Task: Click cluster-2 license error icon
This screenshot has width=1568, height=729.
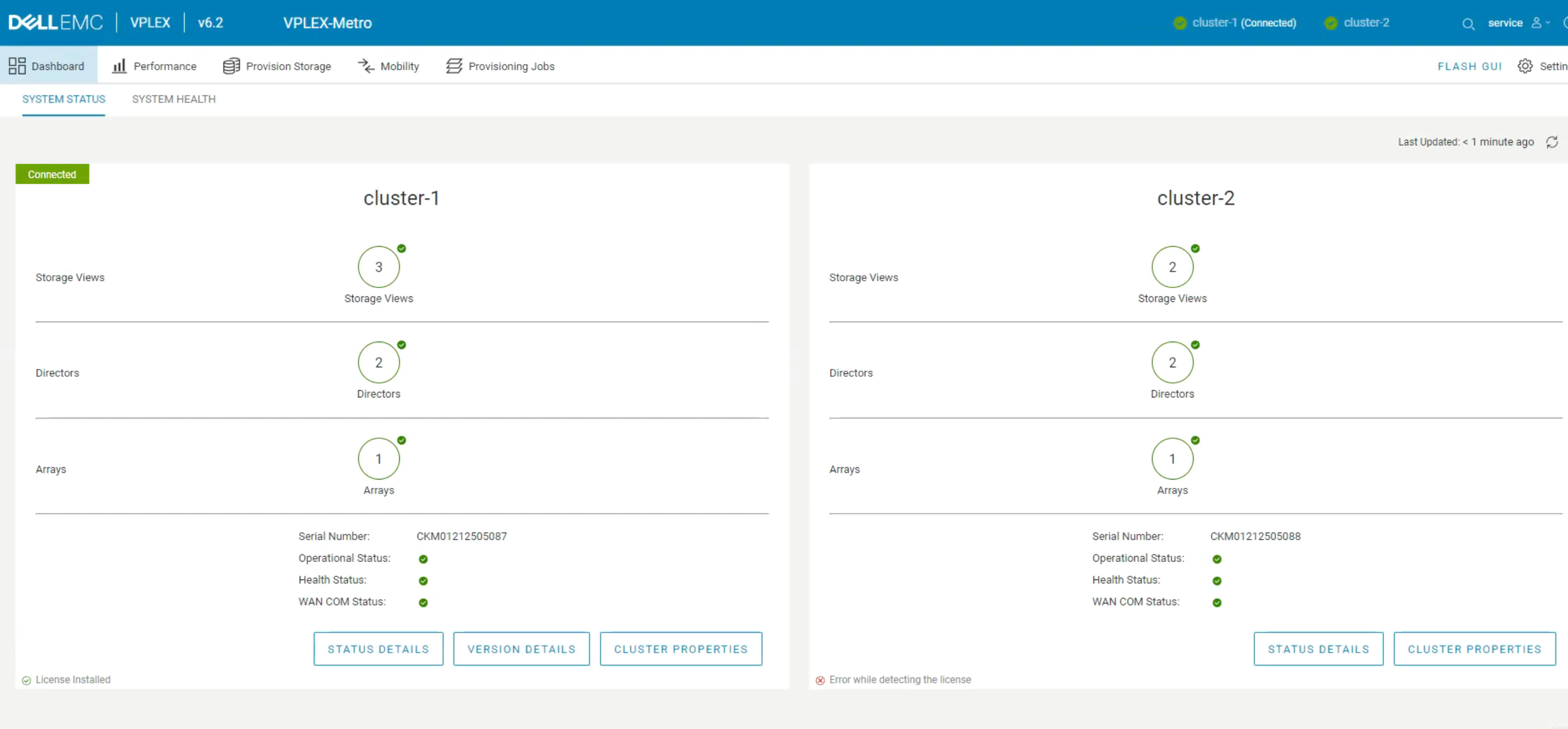Action: [x=820, y=680]
